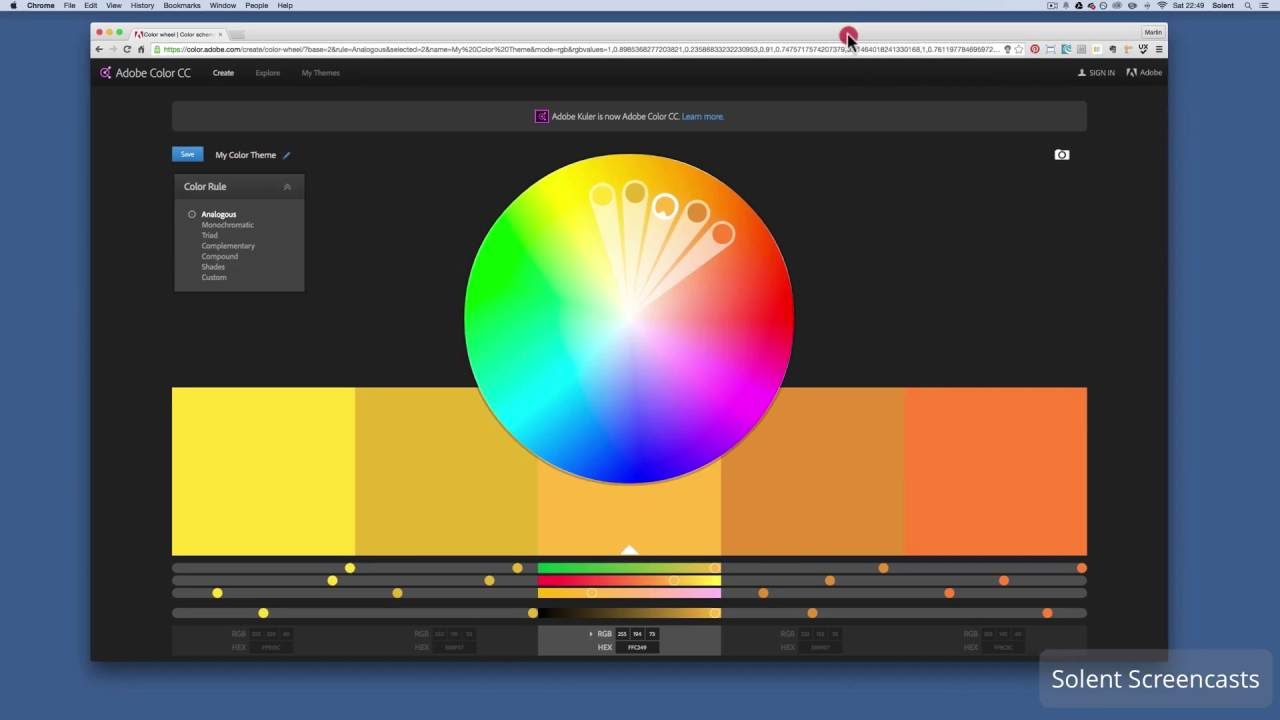
Task: Click the mustard second color swatch
Action: click(446, 471)
